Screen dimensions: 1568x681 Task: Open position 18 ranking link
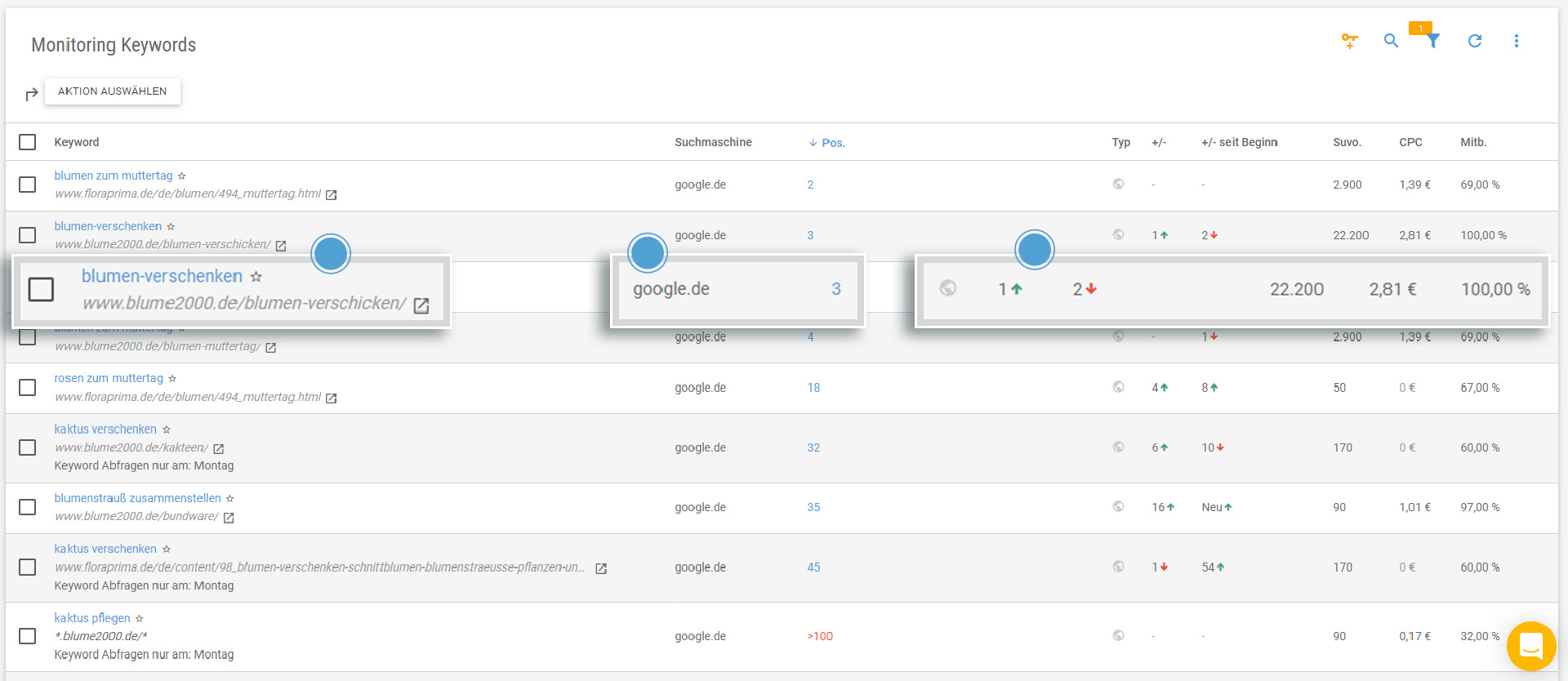(x=813, y=388)
